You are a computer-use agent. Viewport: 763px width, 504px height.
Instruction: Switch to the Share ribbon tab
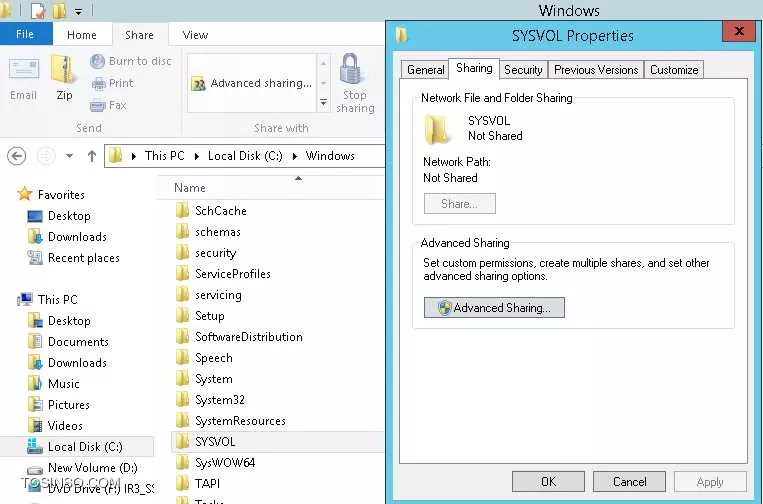[x=139, y=35]
